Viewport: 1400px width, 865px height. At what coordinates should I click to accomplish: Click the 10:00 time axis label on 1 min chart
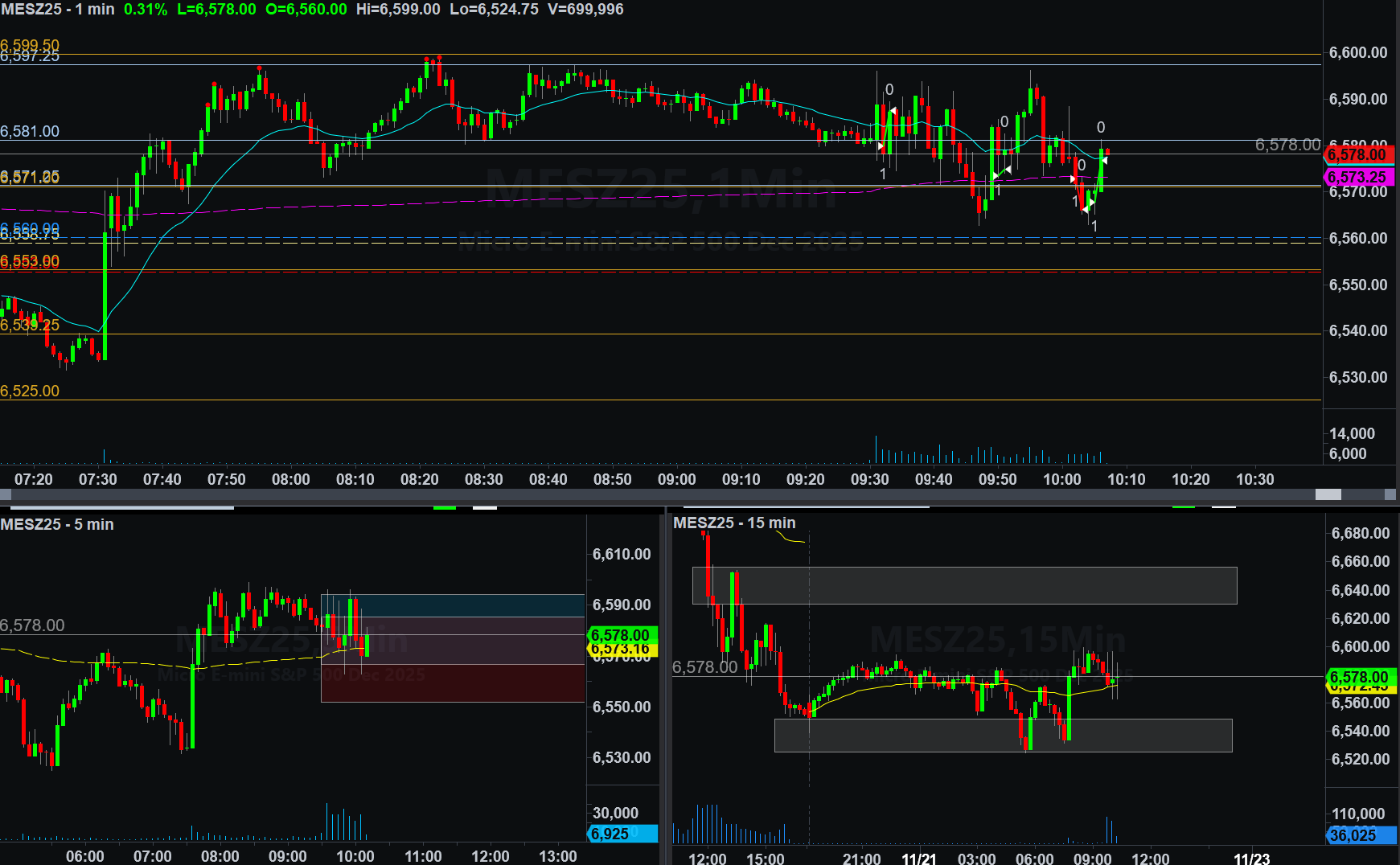(x=1062, y=479)
